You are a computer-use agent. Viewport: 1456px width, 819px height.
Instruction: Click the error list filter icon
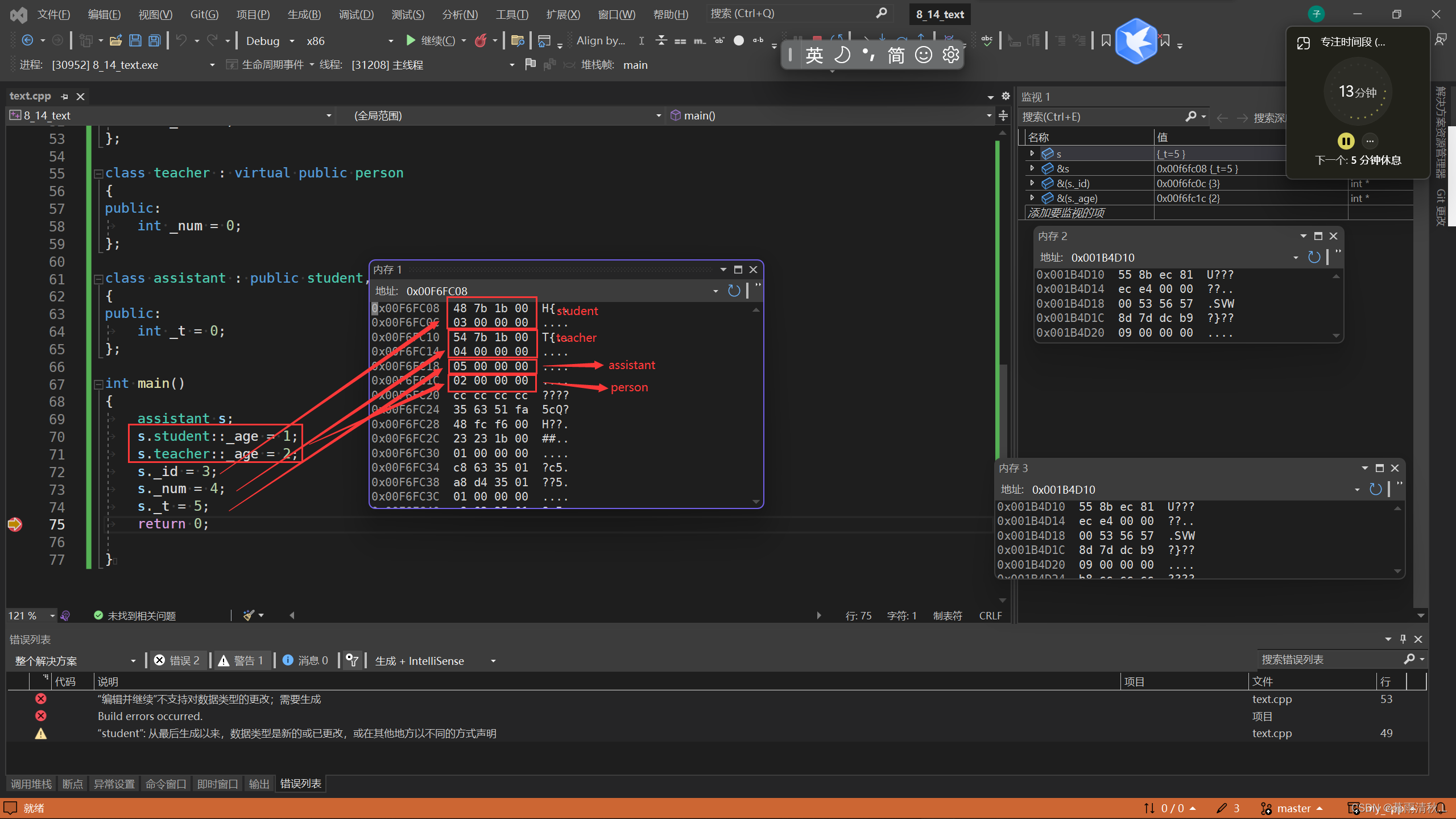point(352,660)
